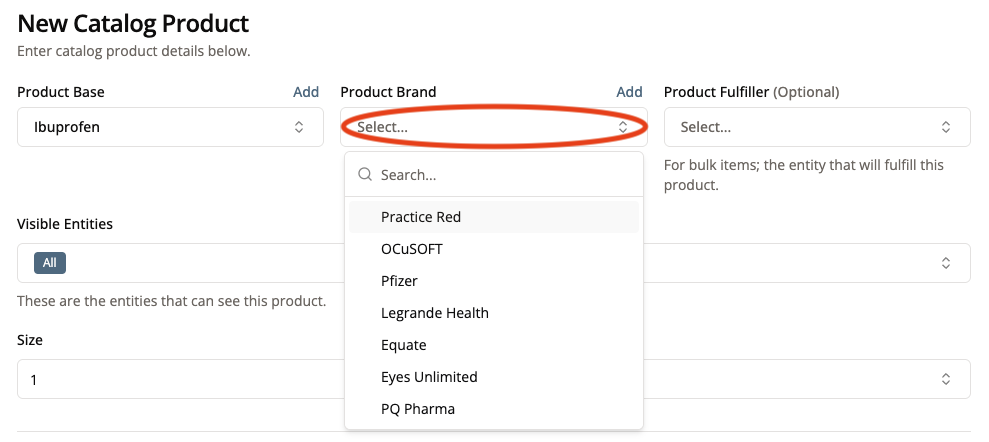Viewport: 989px width, 442px height.
Task: Choose Equate from the brand list
Action: 404,345
